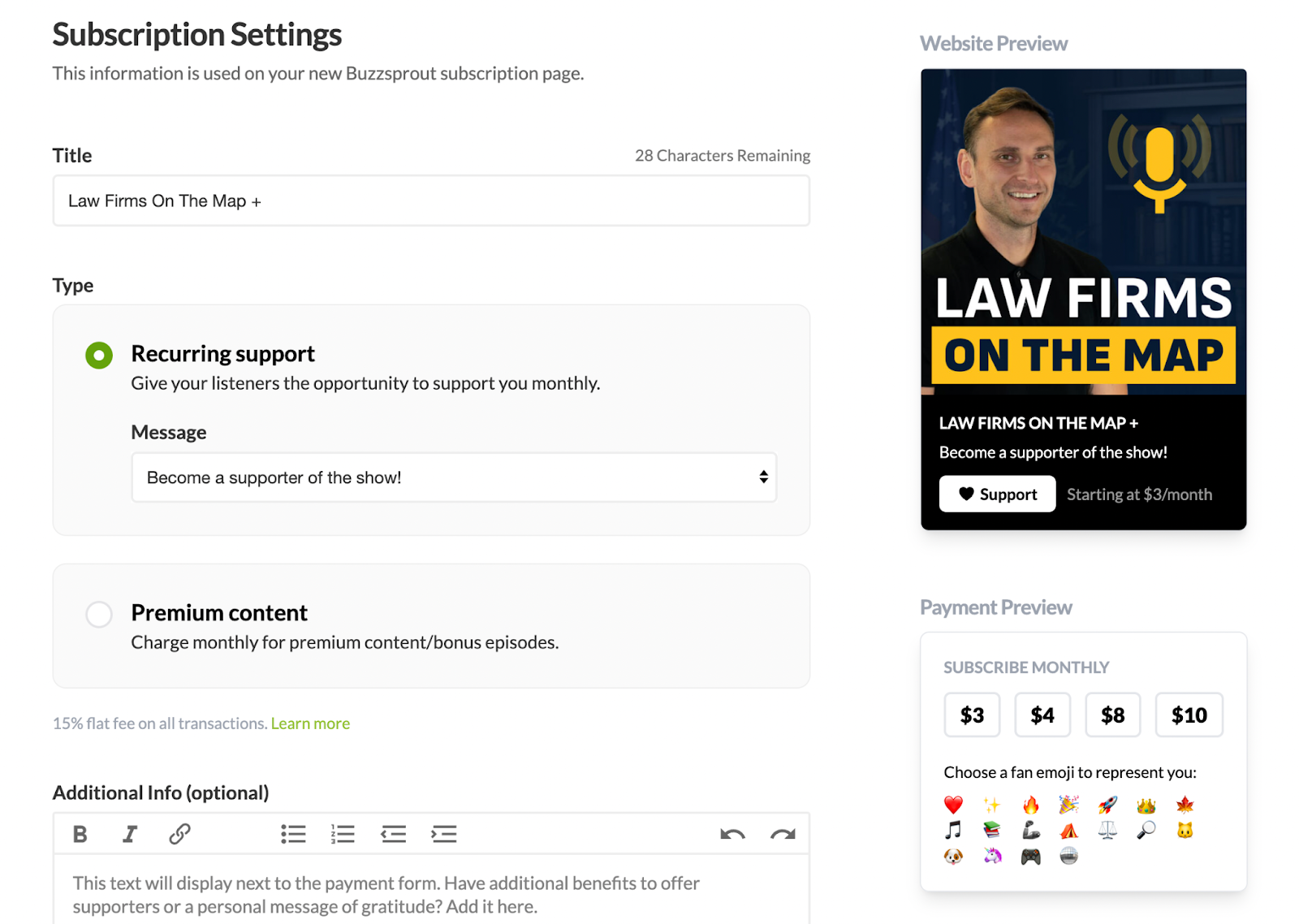Click the Title input field

(x=431, y=201)
